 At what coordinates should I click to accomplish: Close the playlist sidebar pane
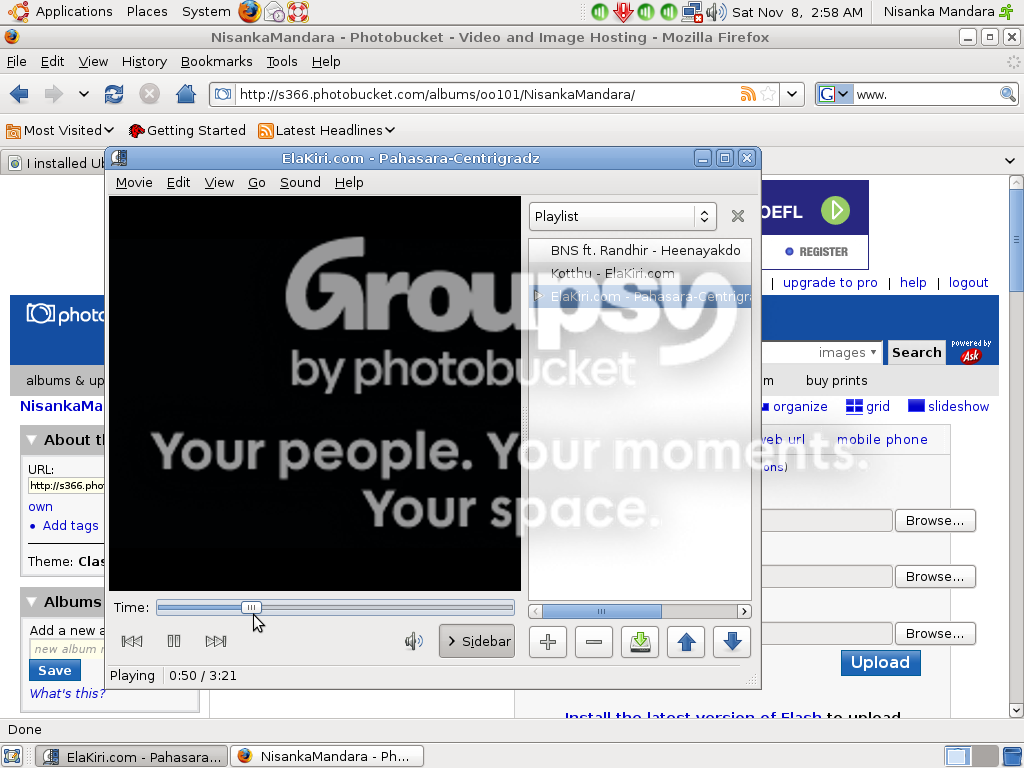point(738,216)
